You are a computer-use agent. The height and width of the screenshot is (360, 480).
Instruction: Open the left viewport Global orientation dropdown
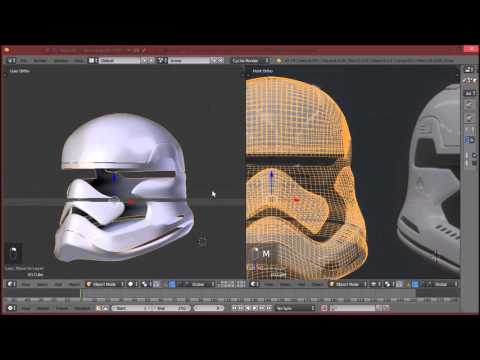pos(202,284)
